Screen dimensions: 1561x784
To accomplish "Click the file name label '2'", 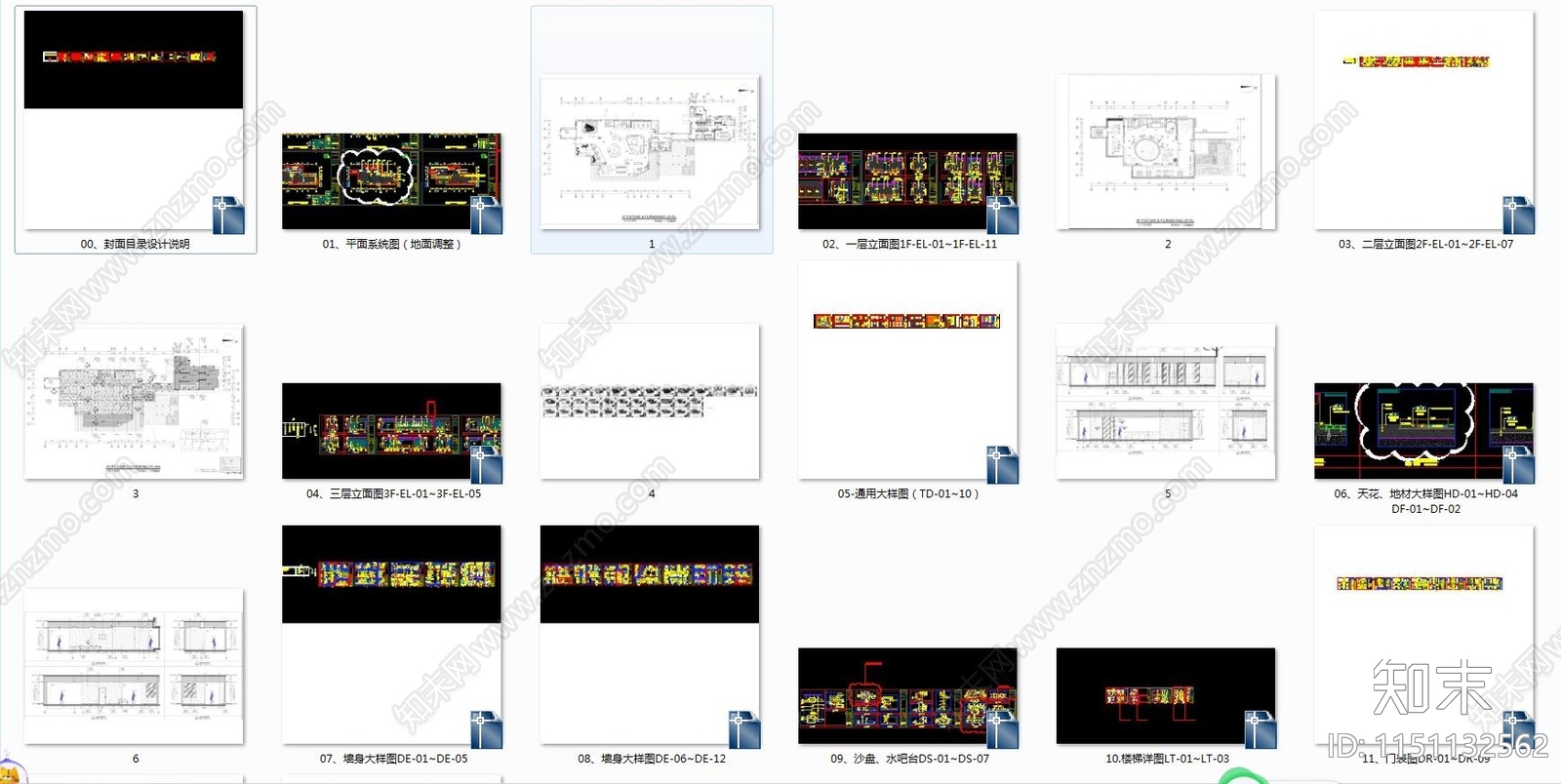I will pos(1168,244).
